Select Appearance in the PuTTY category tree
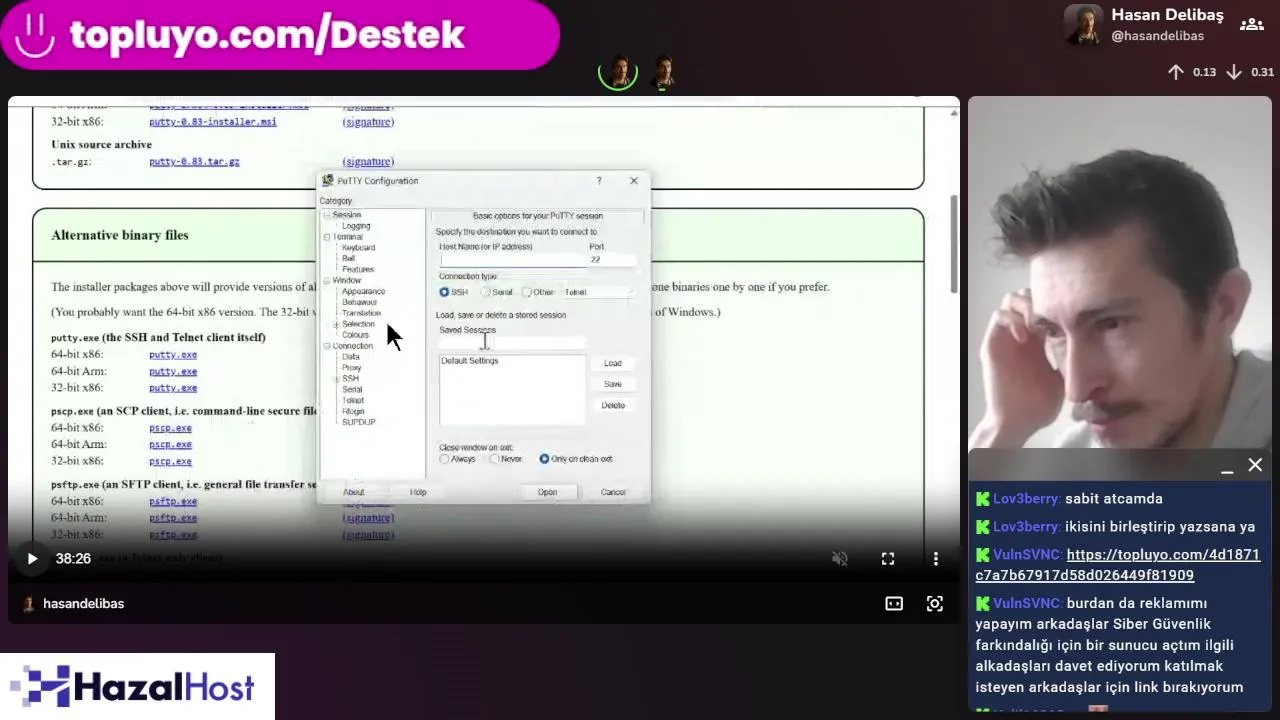Viewport: 1280px width, 720px height. 363,292
